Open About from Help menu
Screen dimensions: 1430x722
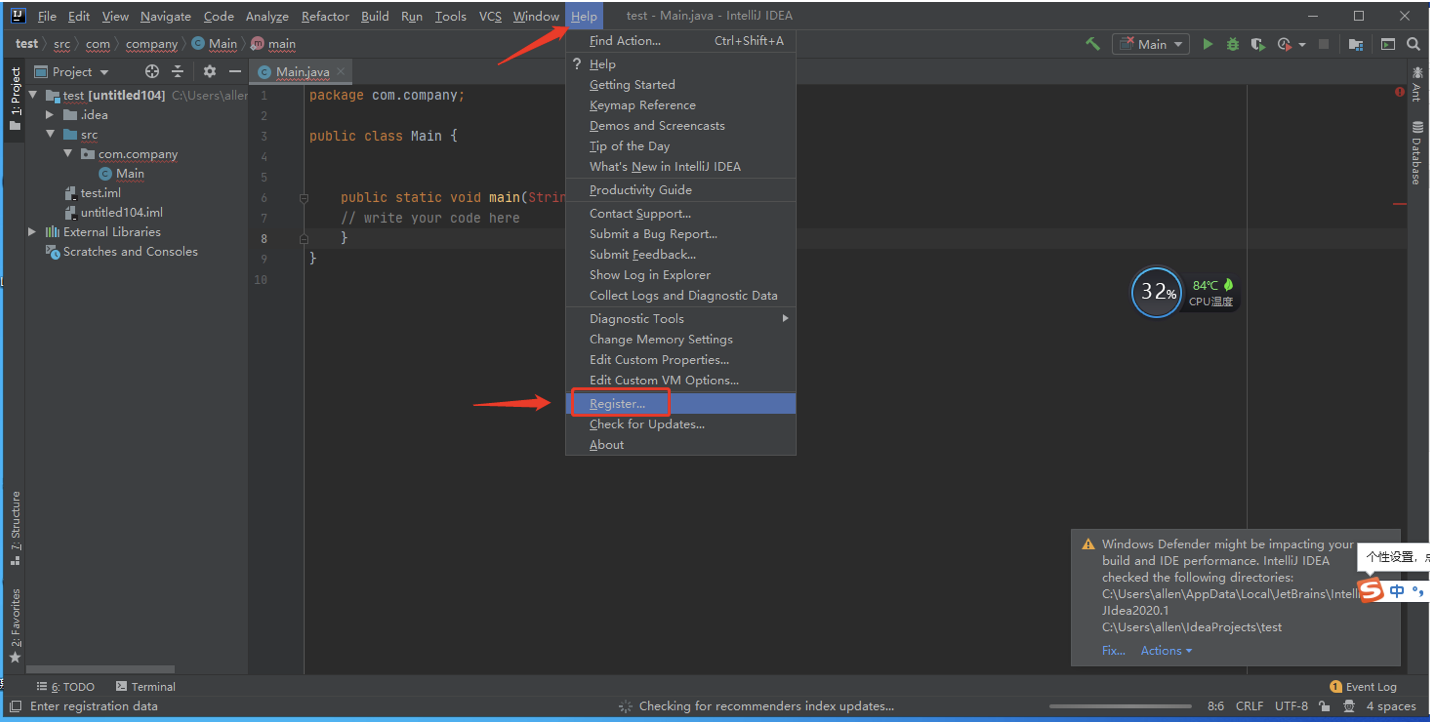(x=681, y=445)
